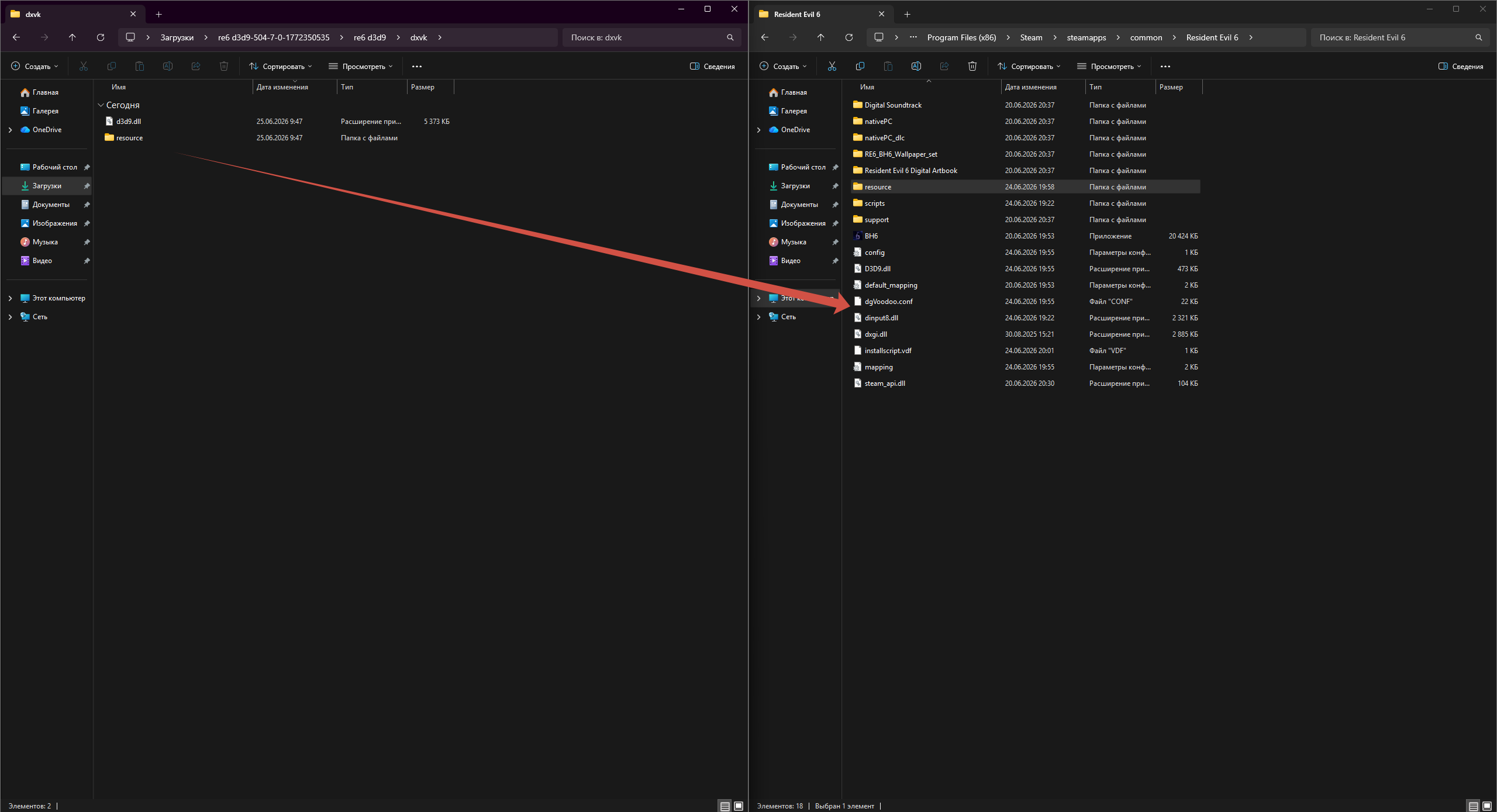The width and height of the screenshot is (1497, 812).
Task: Click the Rename icon in Resident Evil 6 window toolbar
Action: click(916, 66)
